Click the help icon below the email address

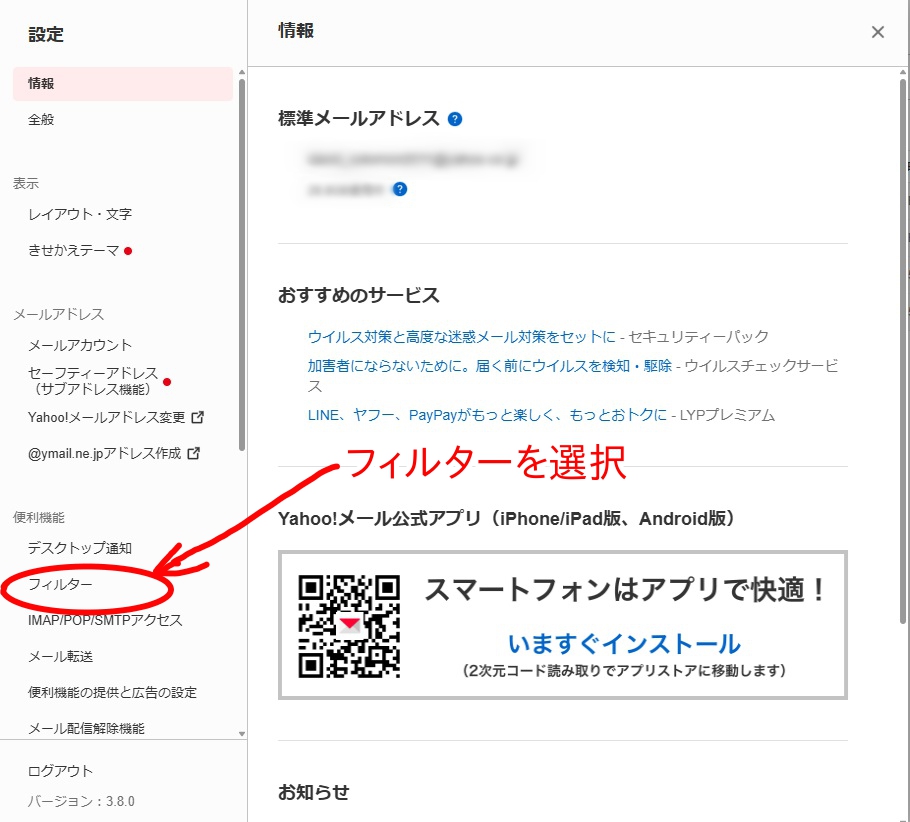400,189
